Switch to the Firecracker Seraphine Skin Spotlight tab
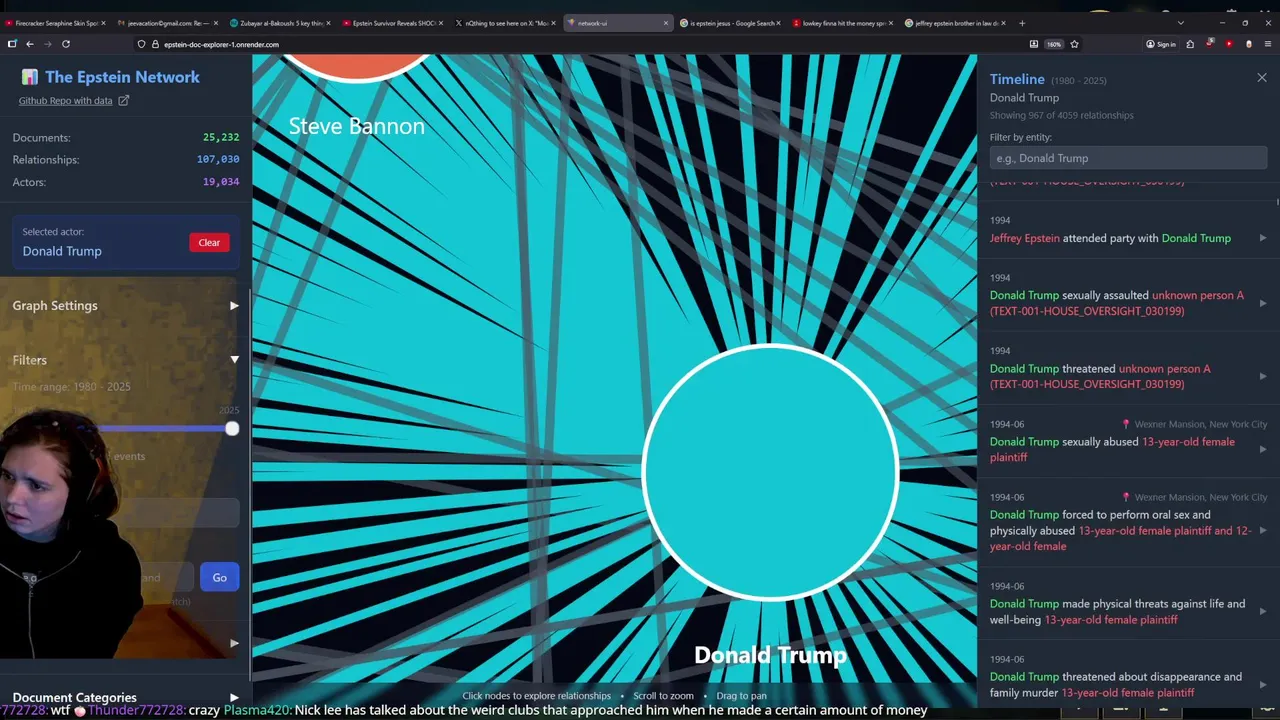Screen dimensions: 1280x720 pyautogui.click(x=55, y=23)
